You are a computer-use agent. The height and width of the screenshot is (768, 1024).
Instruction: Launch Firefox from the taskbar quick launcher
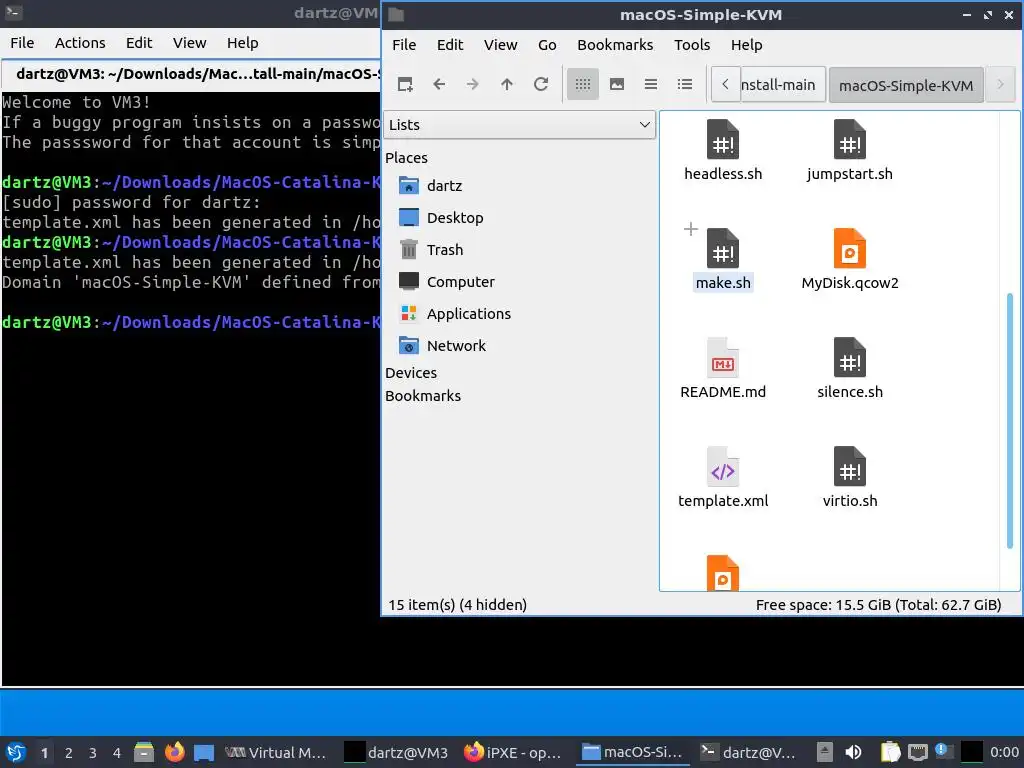[174, 752]
